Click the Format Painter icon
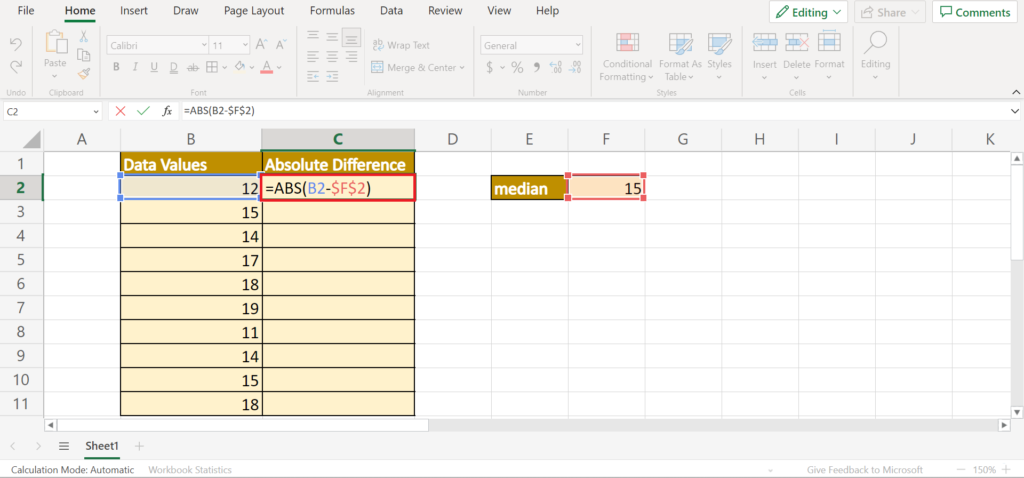This screenshot has height=478, width=1024. (85, 73)
